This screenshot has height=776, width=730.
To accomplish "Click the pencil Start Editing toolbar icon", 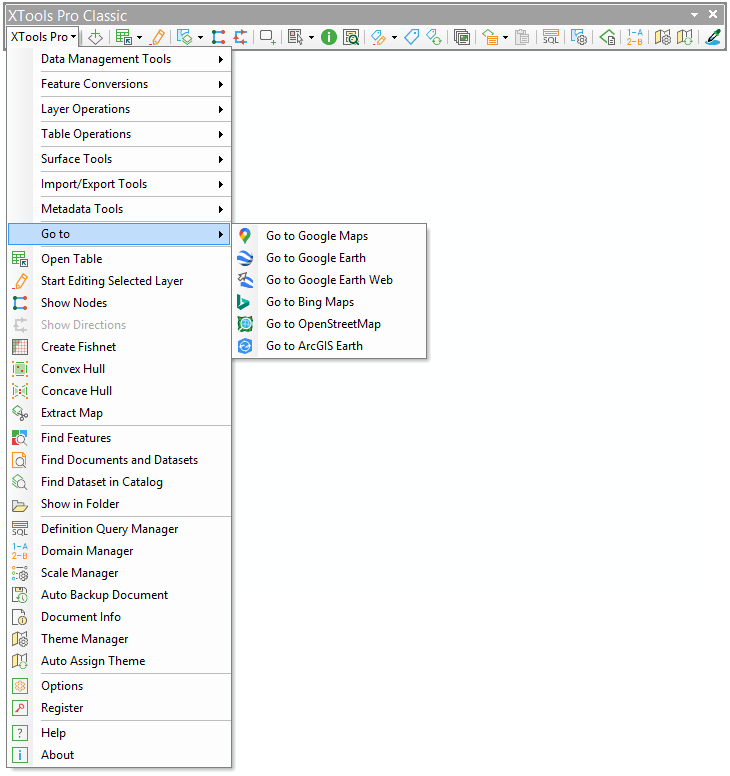I will tap(158, 37).
